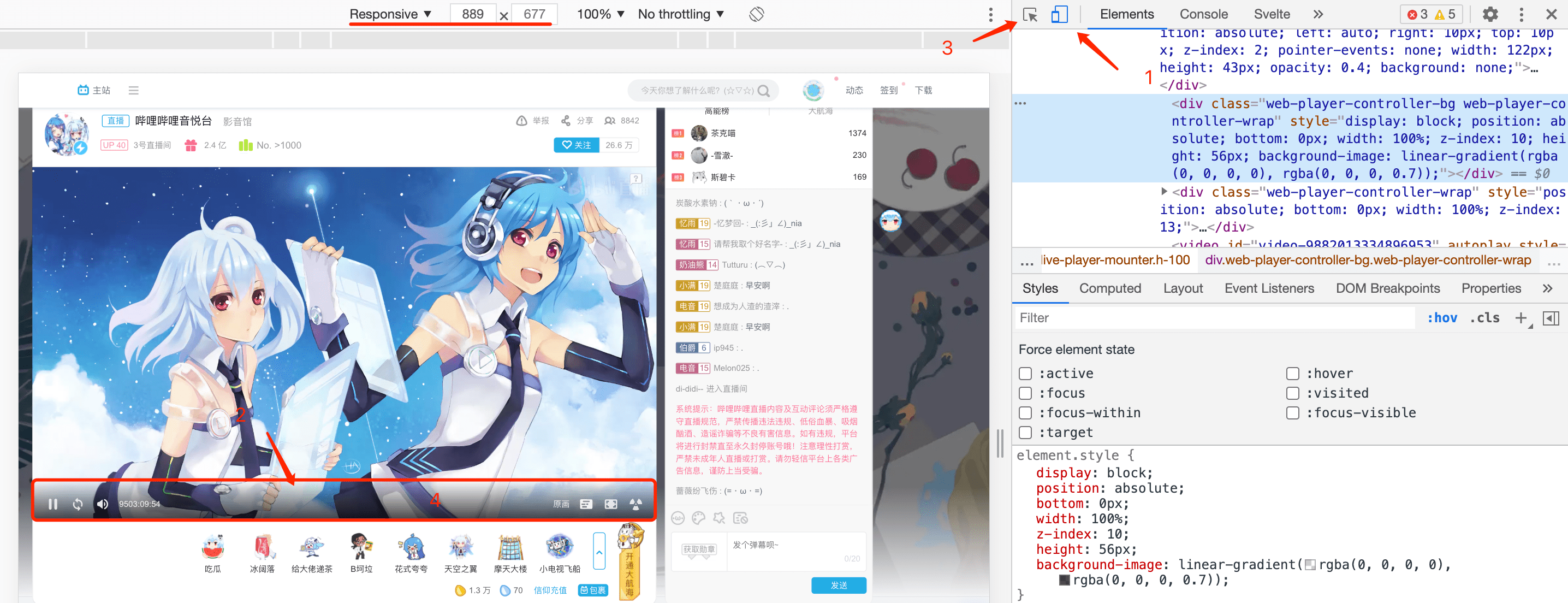The width and height of the screenshot is (1568, 603).
Task: Switch to the Svelte tab
Action: tap(1272, 14)
